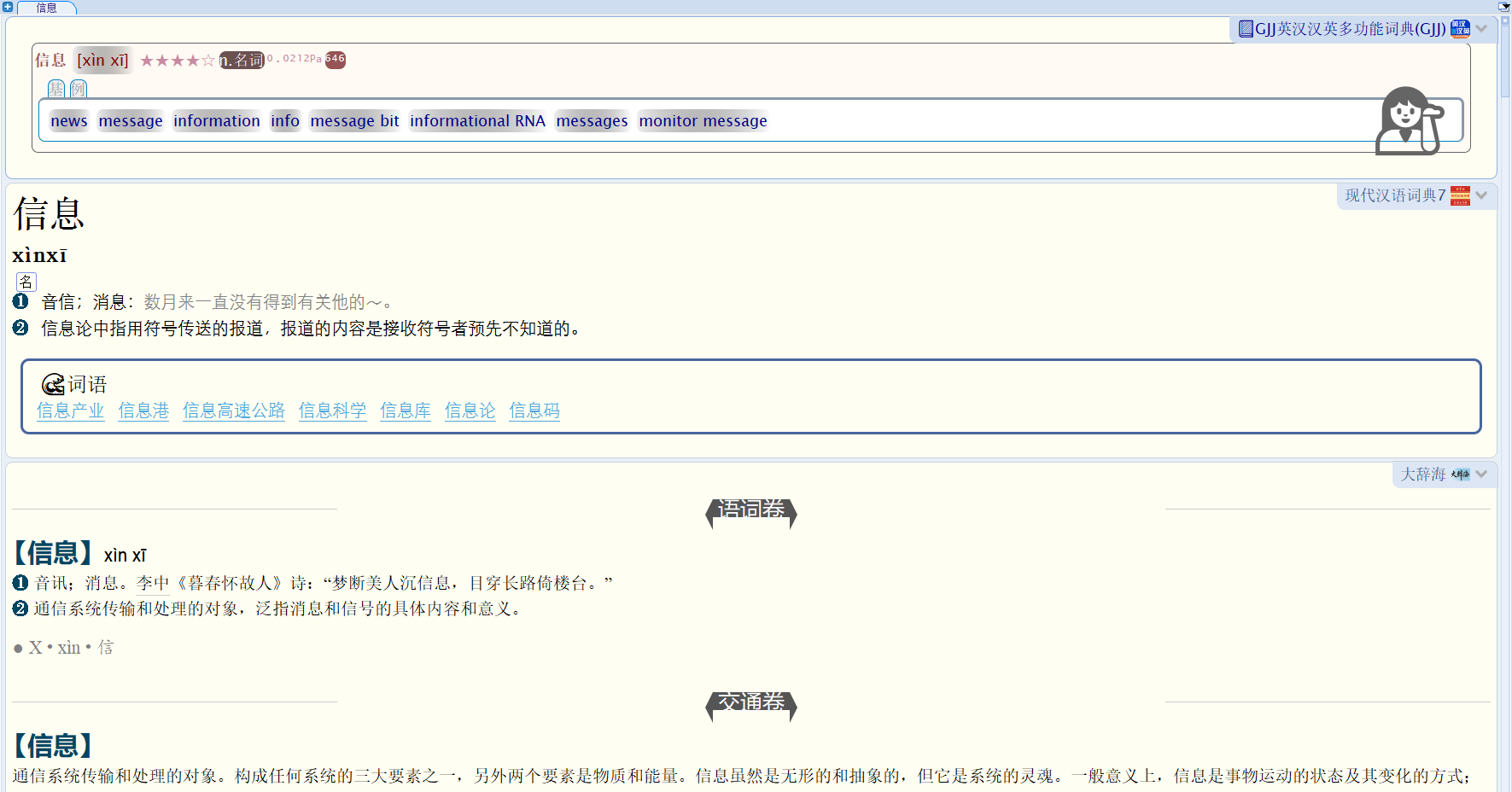
Task: Click the book icon beside GJJ title
Action: point(1246,29)
